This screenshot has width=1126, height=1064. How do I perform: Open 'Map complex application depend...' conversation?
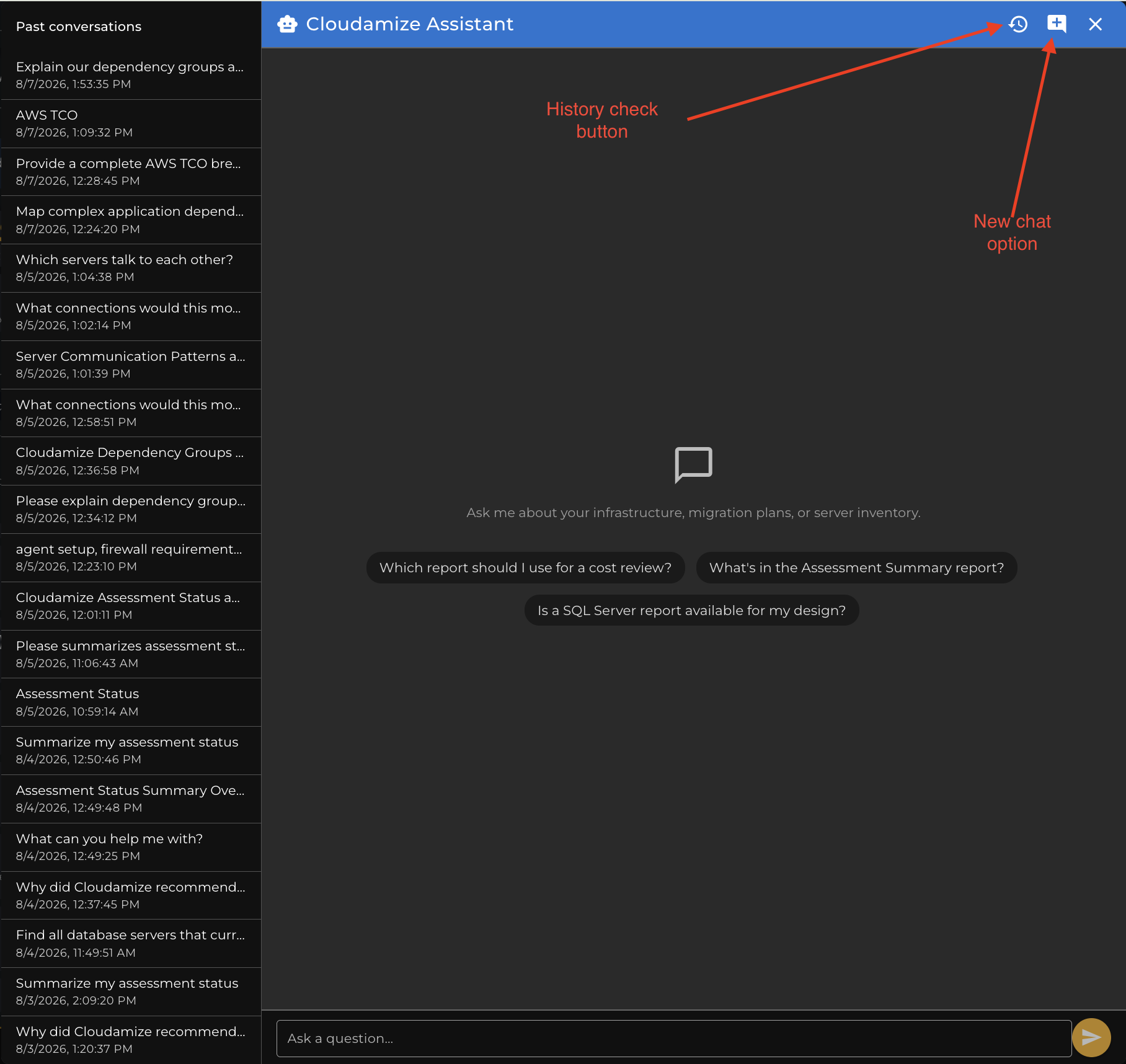(131, 219)
